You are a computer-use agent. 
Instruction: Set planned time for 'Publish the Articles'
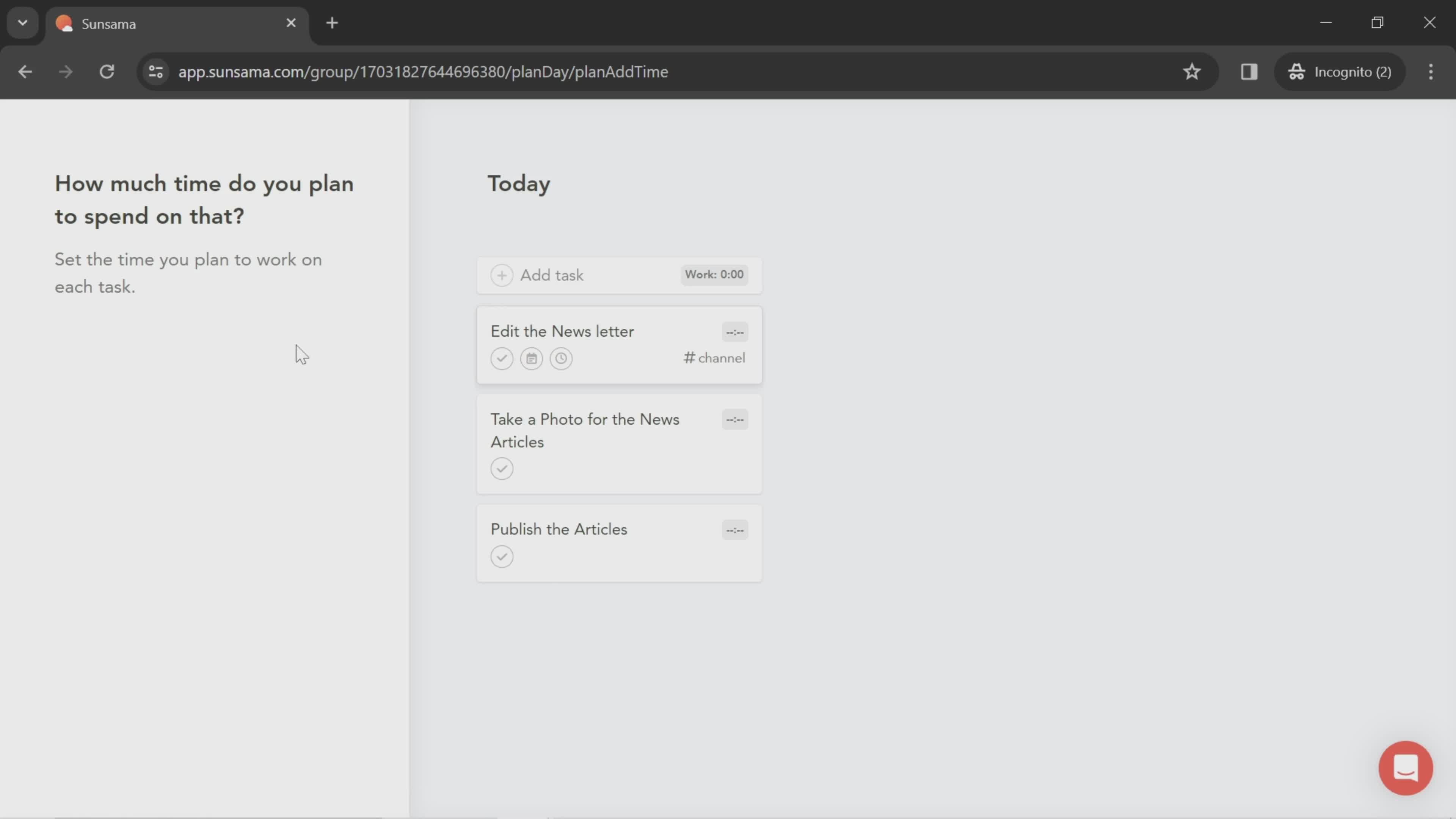[735, 530]
